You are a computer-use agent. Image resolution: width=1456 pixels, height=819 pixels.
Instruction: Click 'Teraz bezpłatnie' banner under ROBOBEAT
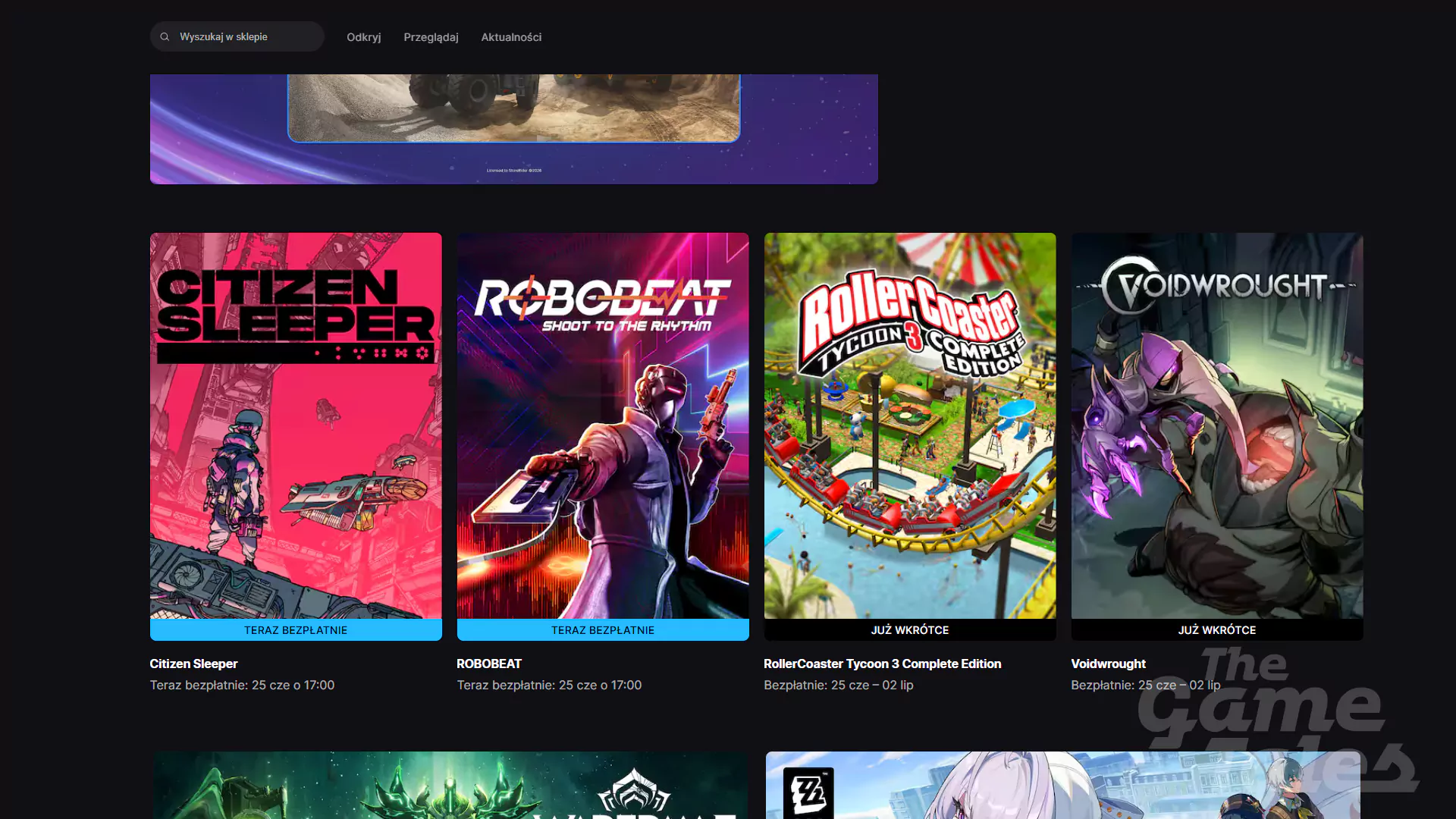(x=603, y=629)
